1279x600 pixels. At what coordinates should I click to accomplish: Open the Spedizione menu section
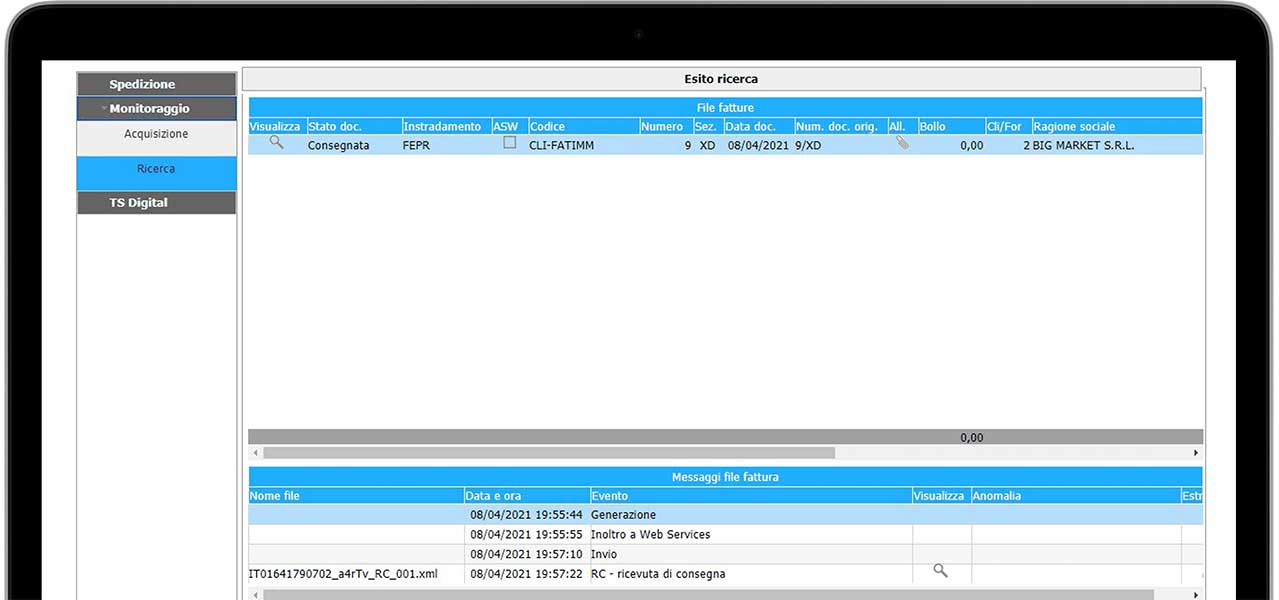point(157,84)
